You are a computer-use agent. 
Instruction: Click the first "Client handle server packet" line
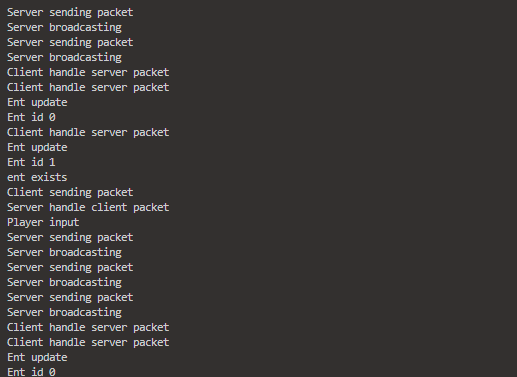point(88,72)
